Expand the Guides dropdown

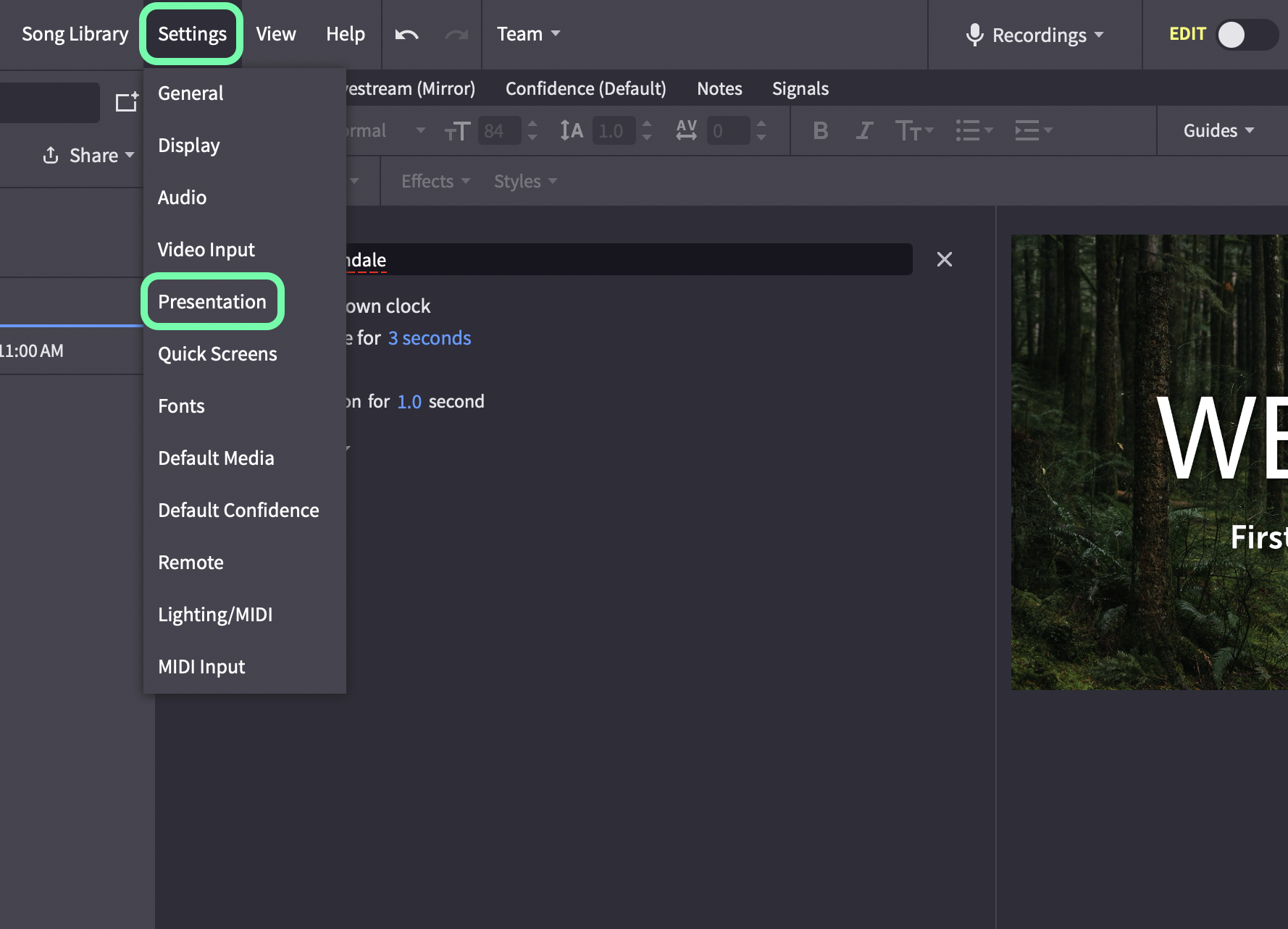1218,131
